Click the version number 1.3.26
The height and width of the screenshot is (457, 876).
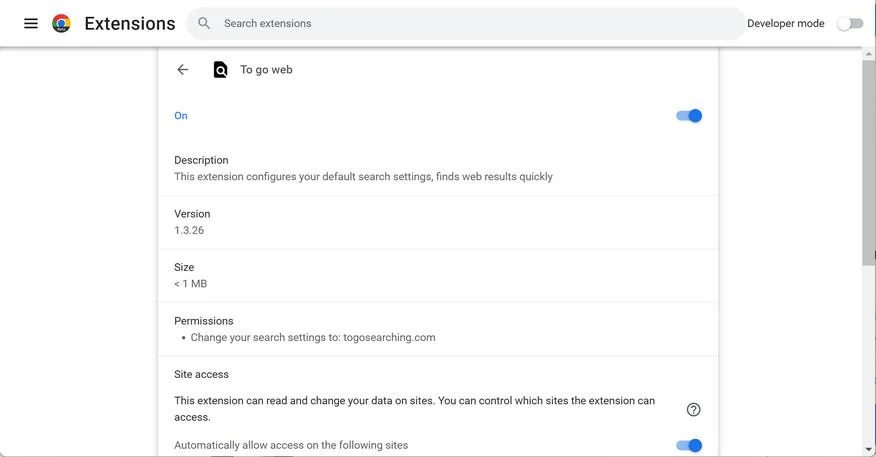point(189,230)
